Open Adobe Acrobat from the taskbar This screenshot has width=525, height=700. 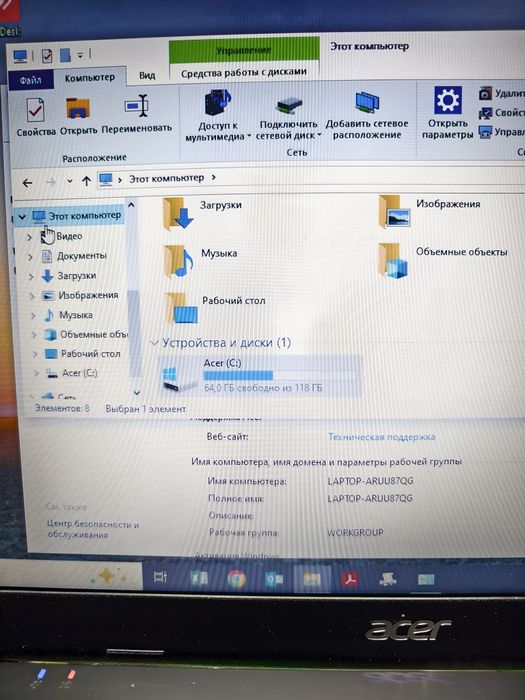click(350, 579)
